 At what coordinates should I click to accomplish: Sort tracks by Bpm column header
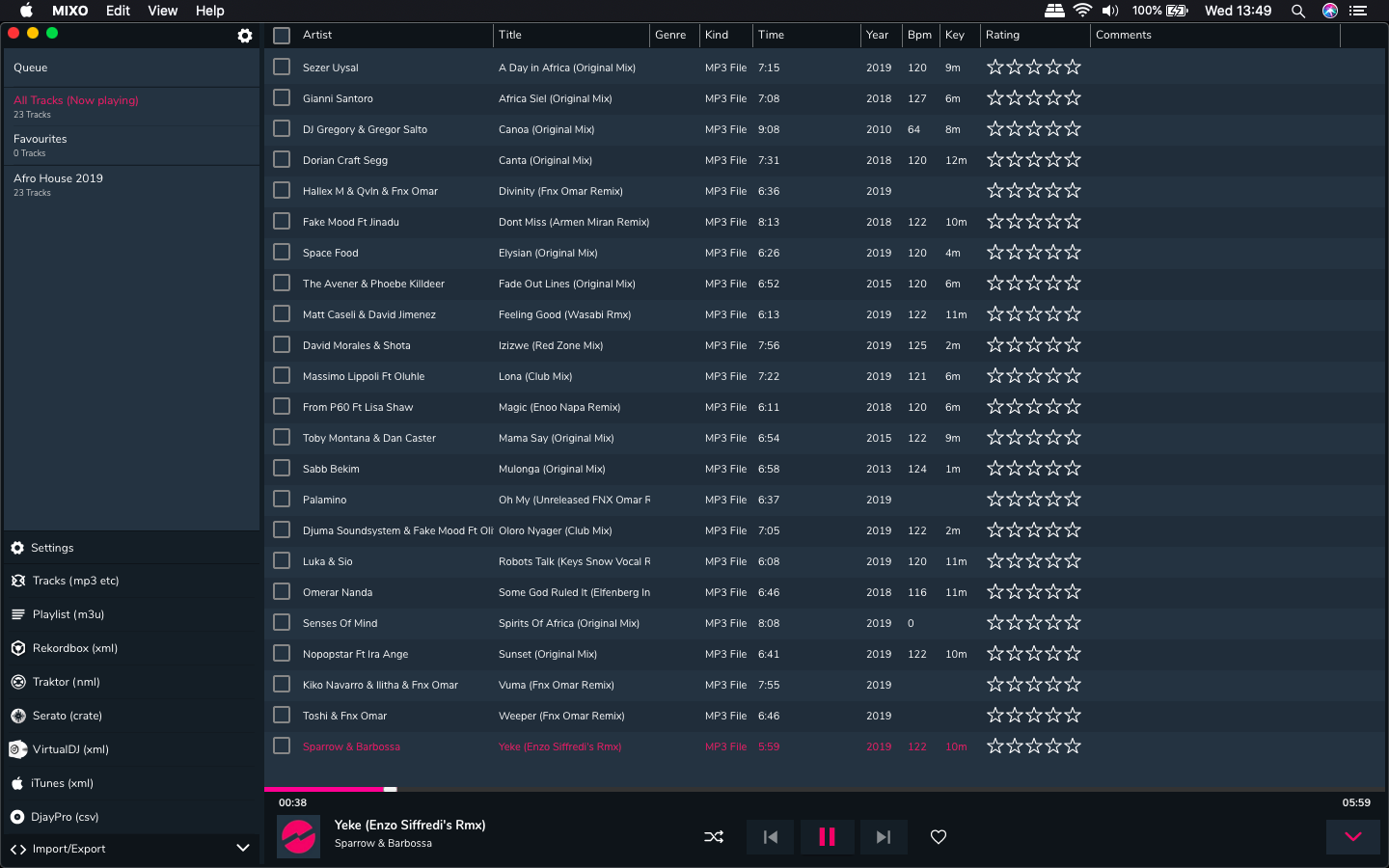click(x=919, y=36)
